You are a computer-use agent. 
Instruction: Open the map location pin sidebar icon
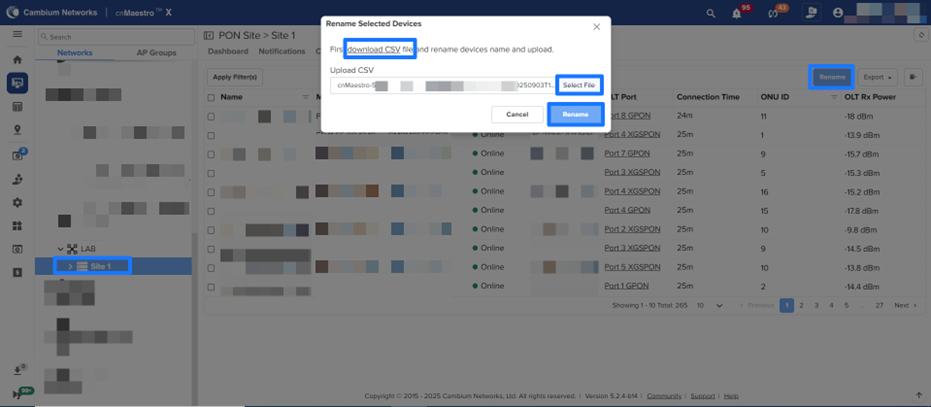(x=17, y=130)
